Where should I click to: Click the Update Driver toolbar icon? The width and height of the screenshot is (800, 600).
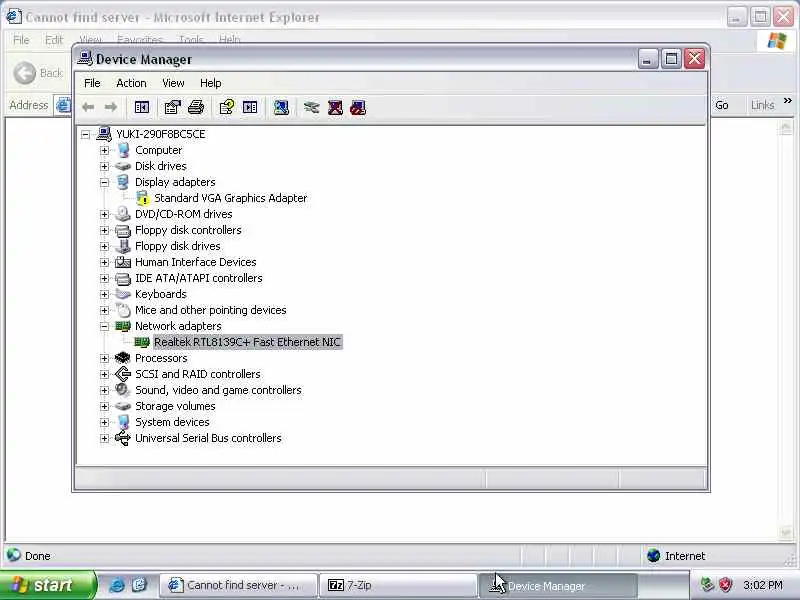(311, 107)
